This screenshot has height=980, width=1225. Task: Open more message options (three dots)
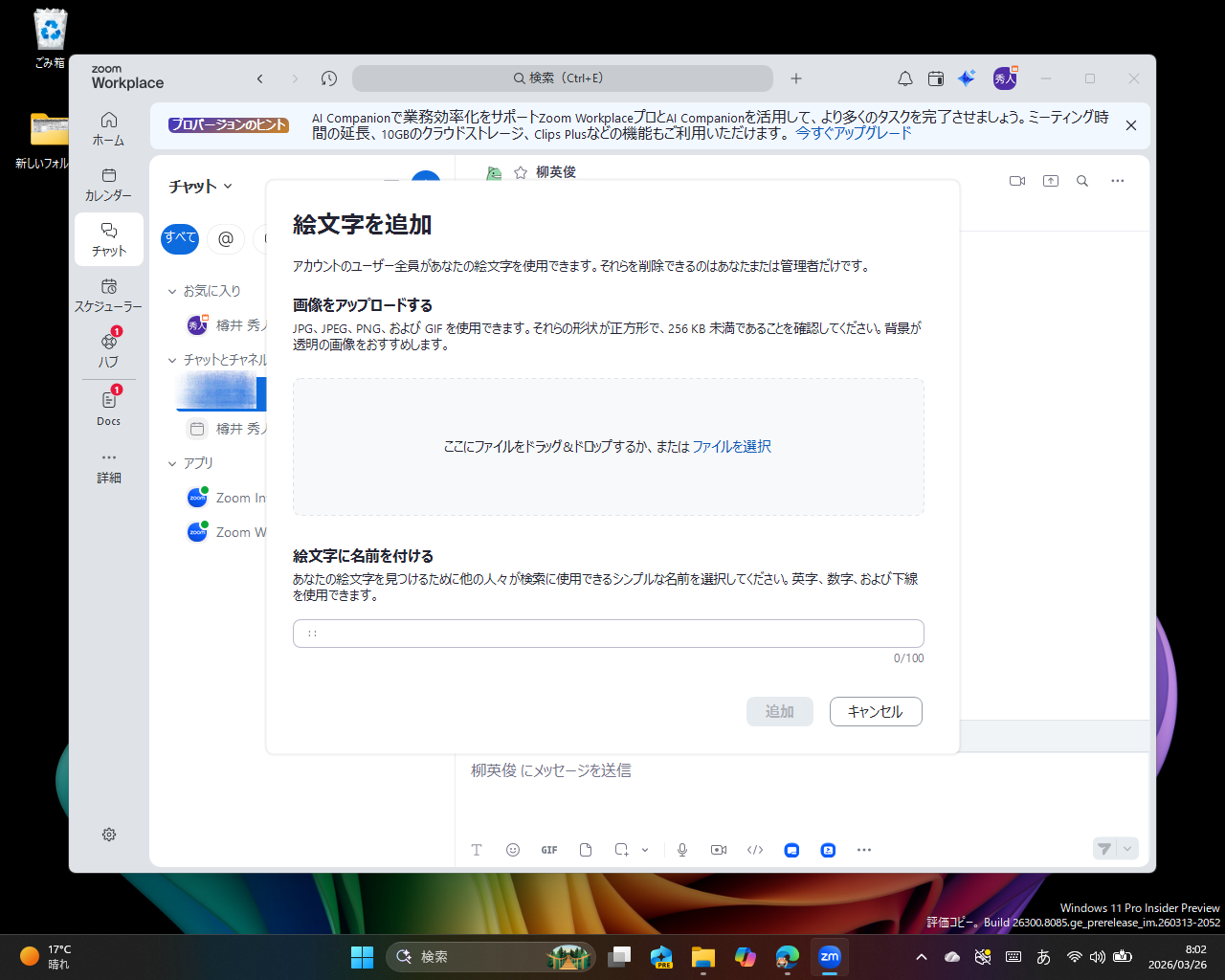coord(864,850)
